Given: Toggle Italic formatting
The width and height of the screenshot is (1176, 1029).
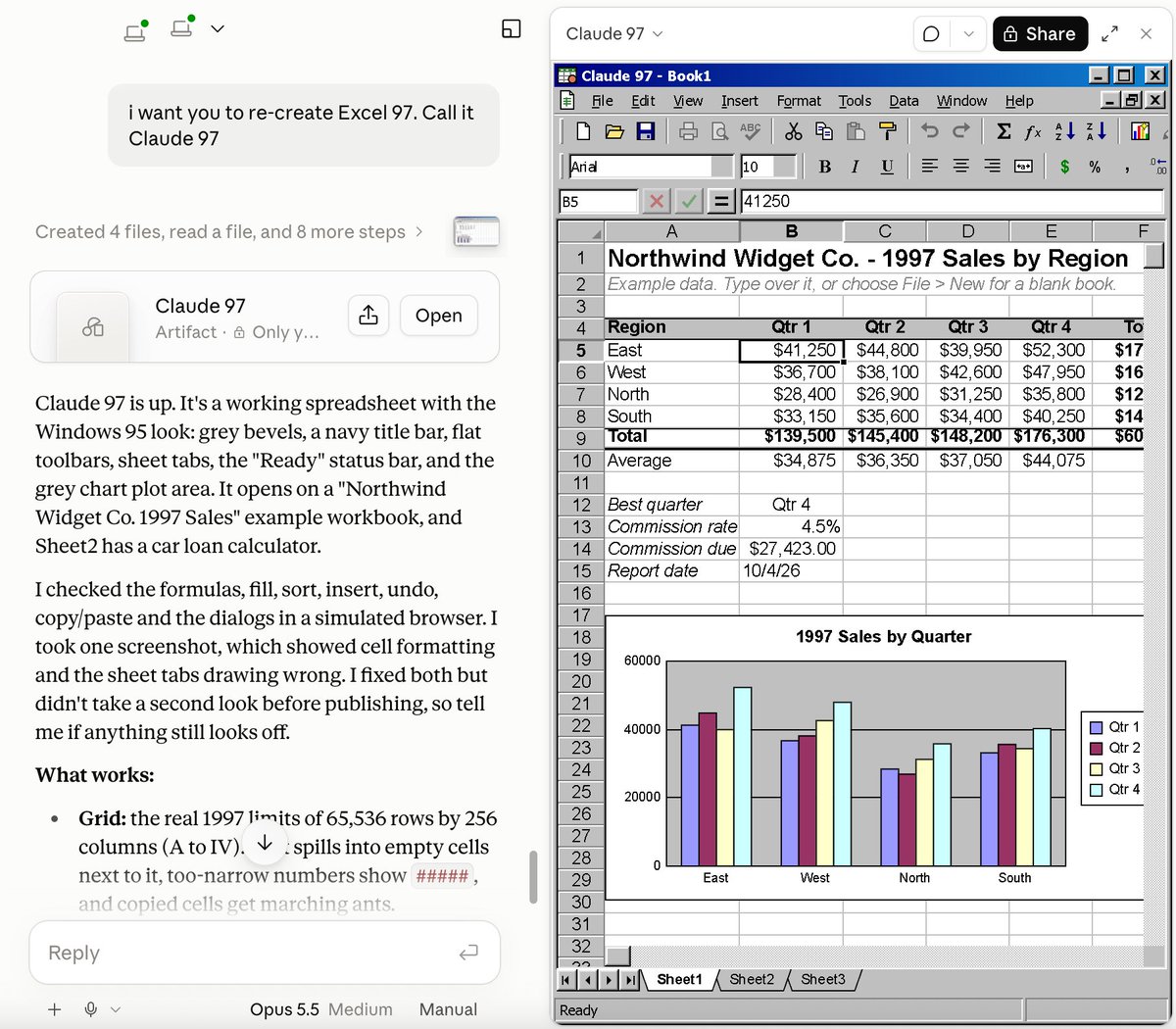Looking at the screenshot, I should (856, 167).
